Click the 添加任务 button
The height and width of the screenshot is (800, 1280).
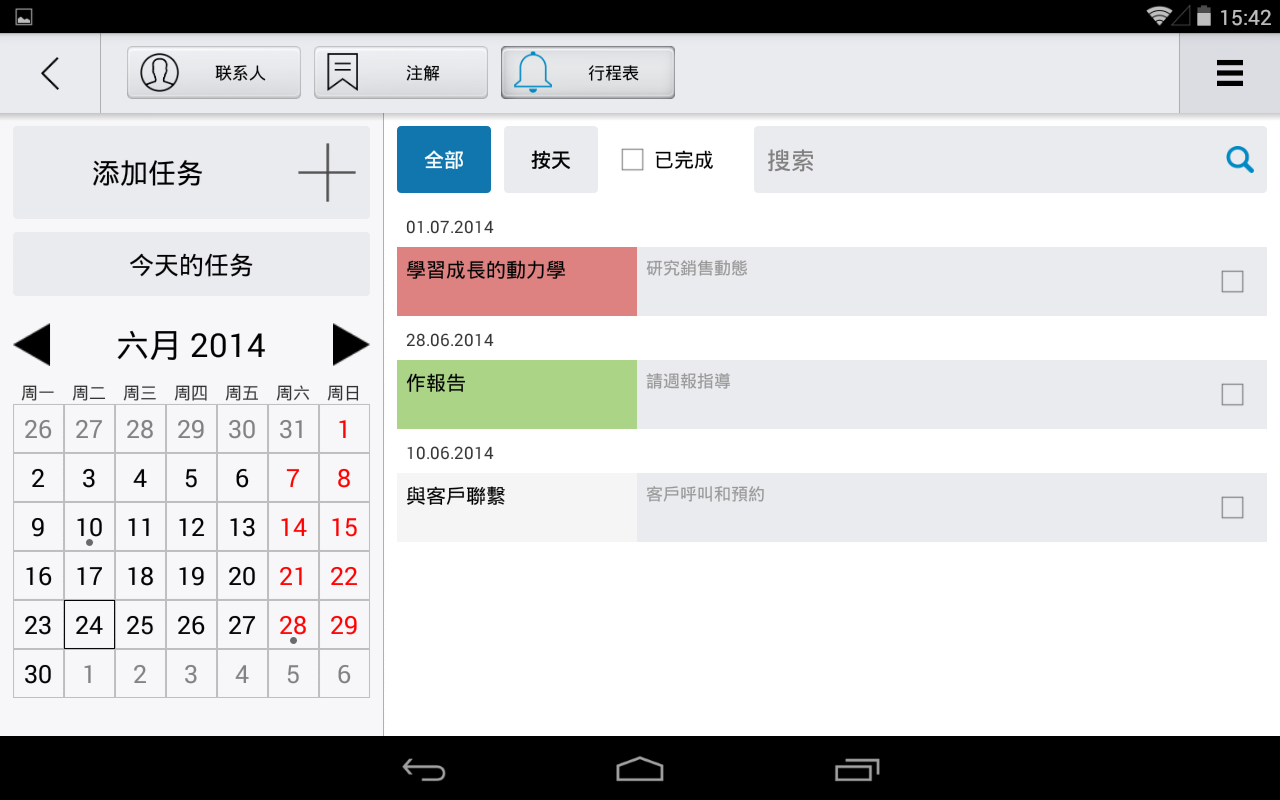[x=191, y=173]
